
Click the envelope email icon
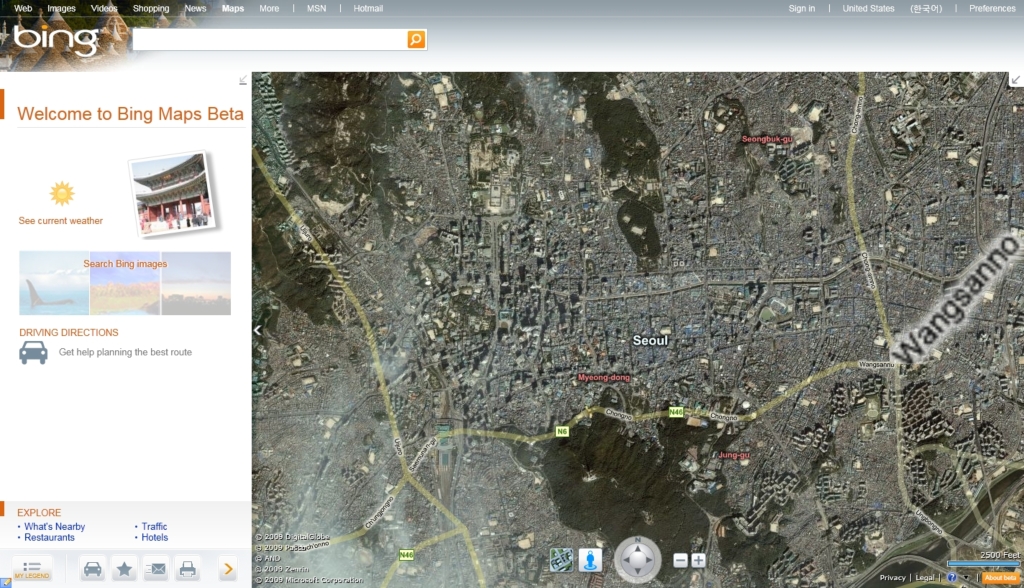155,569
